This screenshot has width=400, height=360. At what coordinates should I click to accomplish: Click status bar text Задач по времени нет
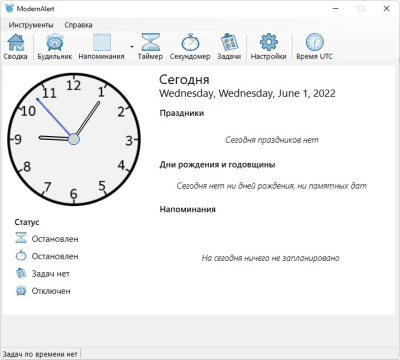tap(40, 354)
